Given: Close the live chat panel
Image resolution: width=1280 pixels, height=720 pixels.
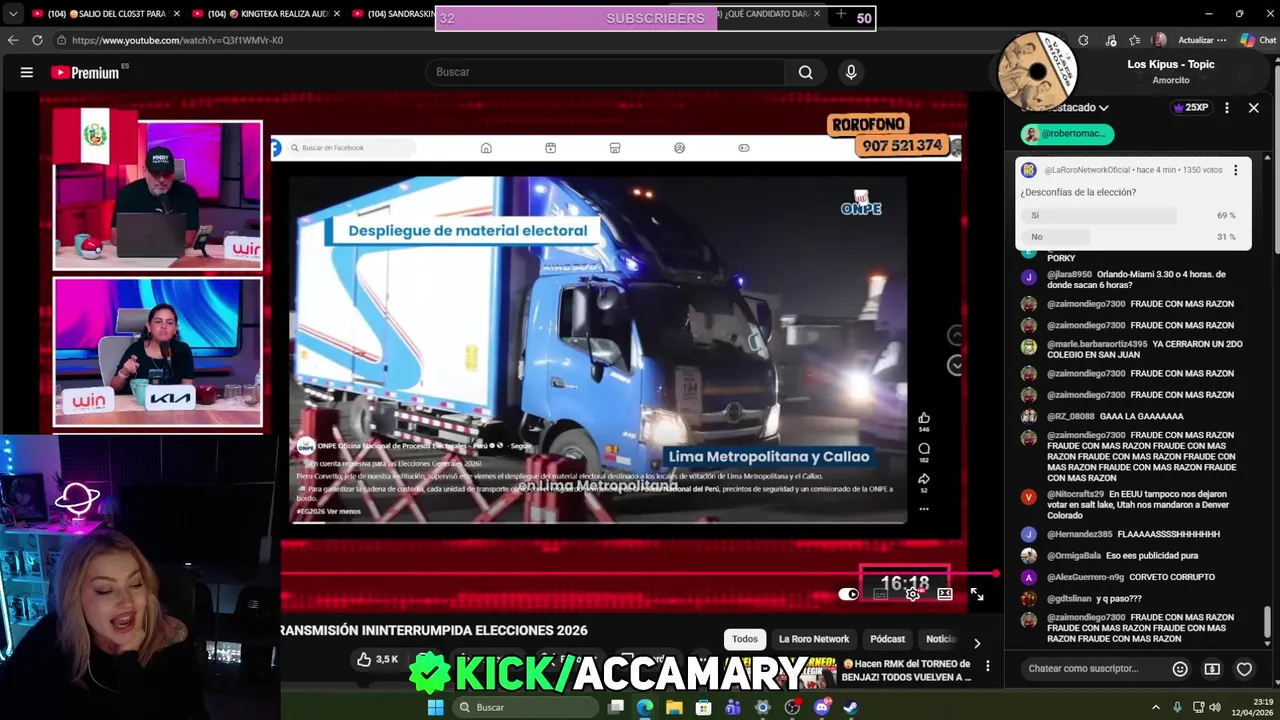Looking at the screenshot, I should (x=1253, y=107).
